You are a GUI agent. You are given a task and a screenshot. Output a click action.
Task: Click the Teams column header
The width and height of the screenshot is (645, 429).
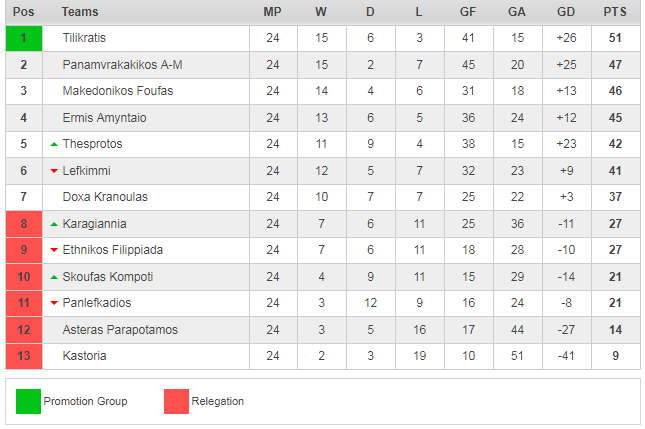coord(80,12)
